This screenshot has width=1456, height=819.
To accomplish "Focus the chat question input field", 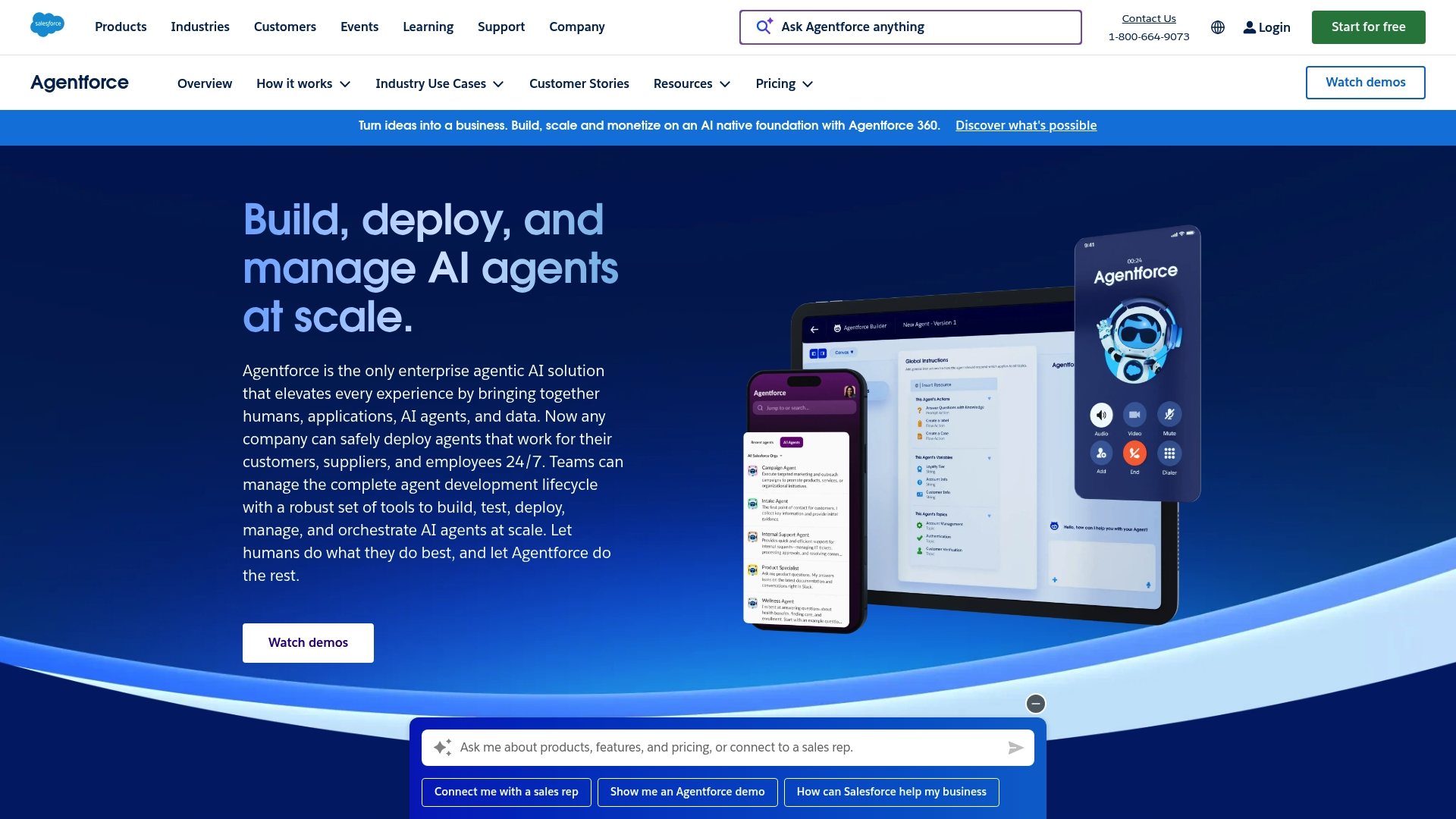I will click(x=728, y=748).
